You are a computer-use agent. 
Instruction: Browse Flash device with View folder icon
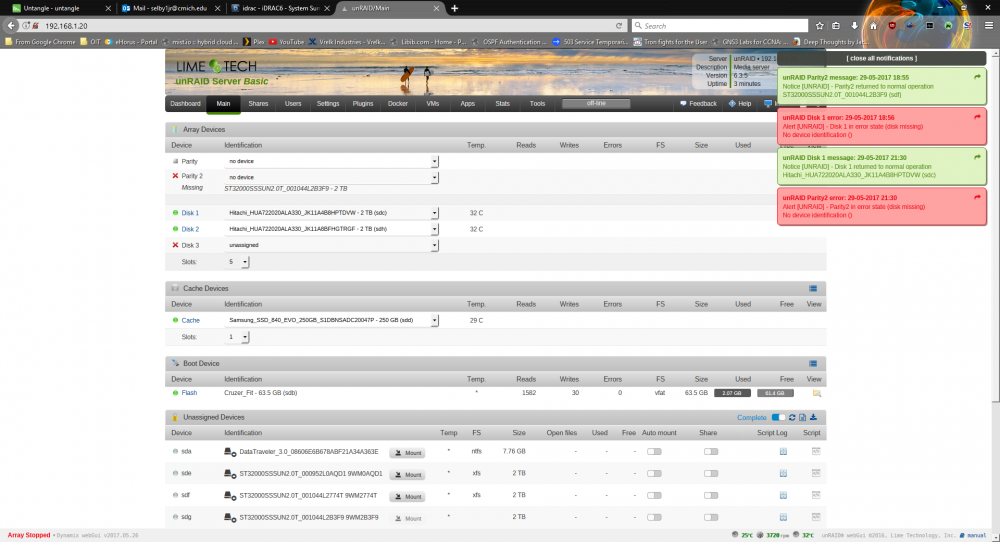point(816,393)
